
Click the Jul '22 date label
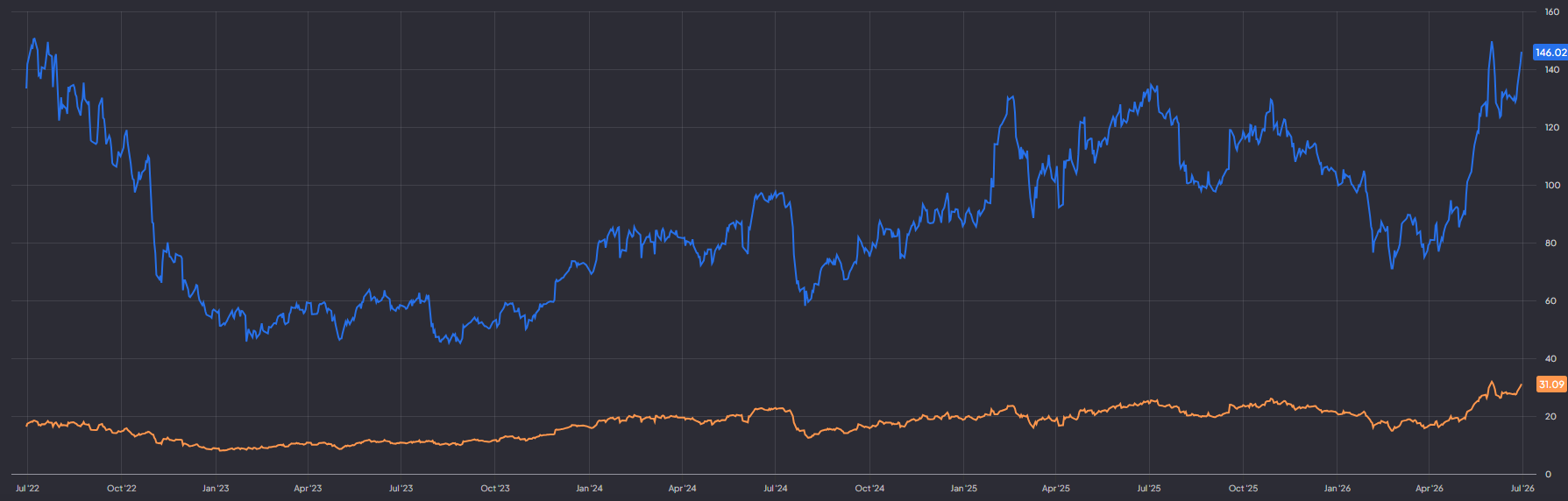[x=27, y=488]
